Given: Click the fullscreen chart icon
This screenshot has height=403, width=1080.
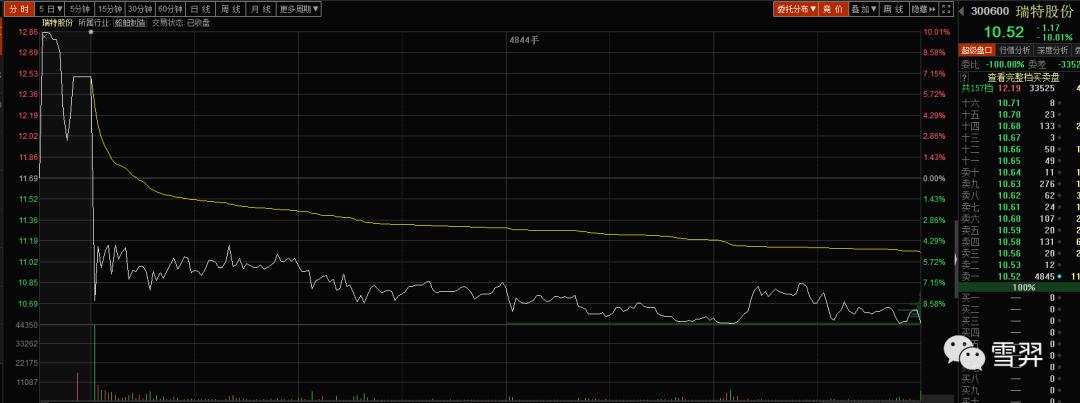Looking at the screenshot, I should click(x=946, y=9).
